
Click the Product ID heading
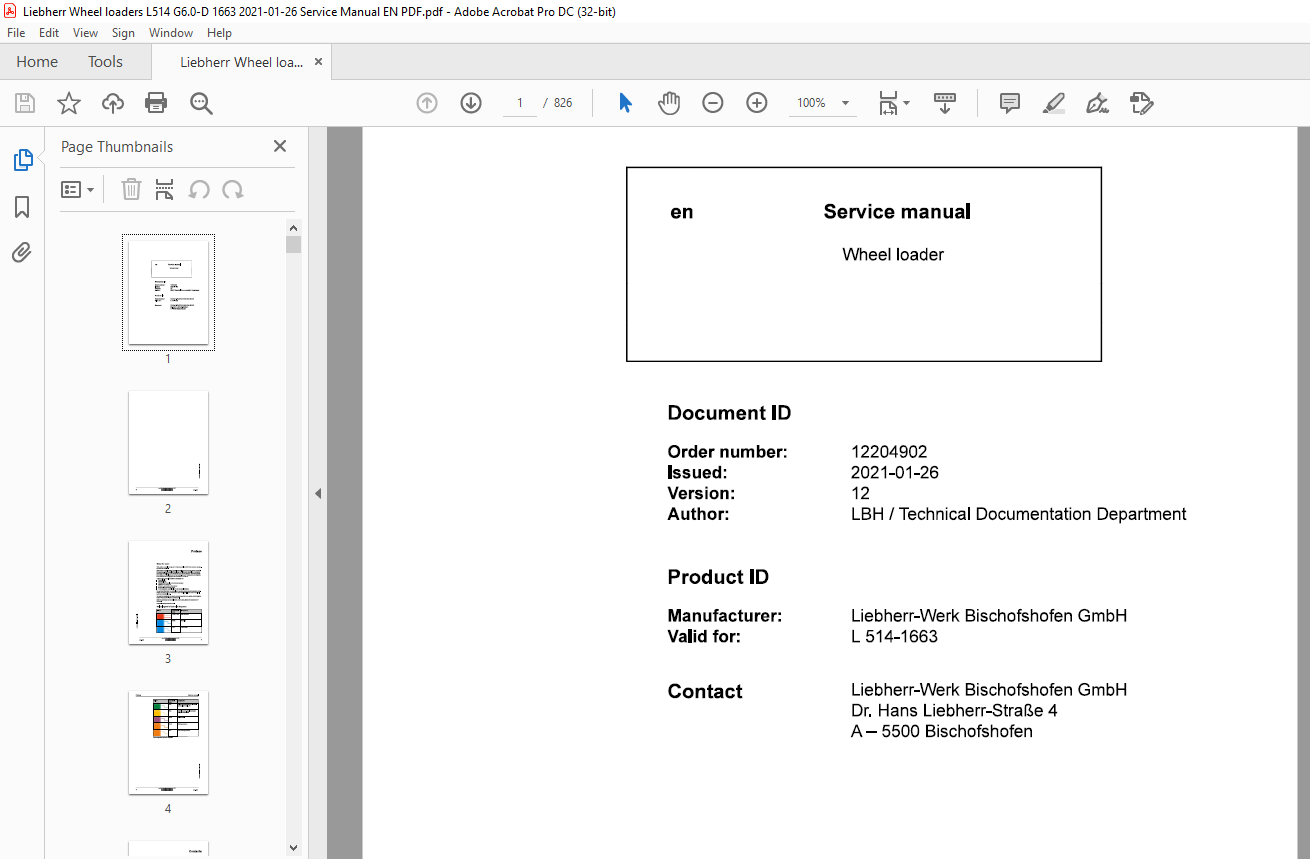coord(718,577)
